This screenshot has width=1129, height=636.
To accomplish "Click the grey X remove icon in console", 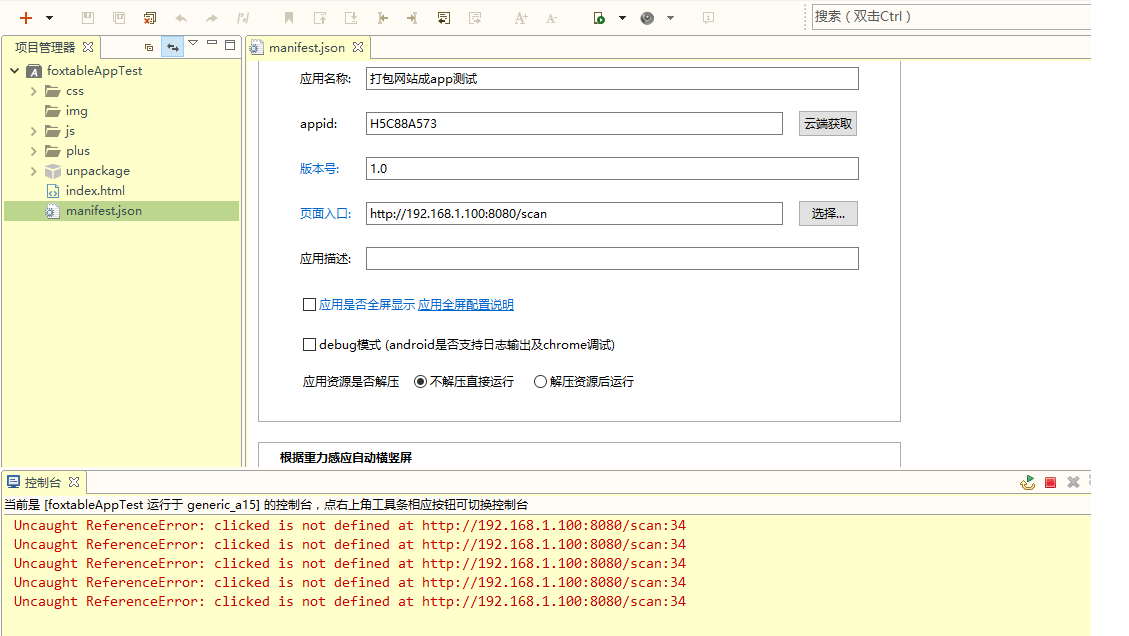I will [1074, 482].
